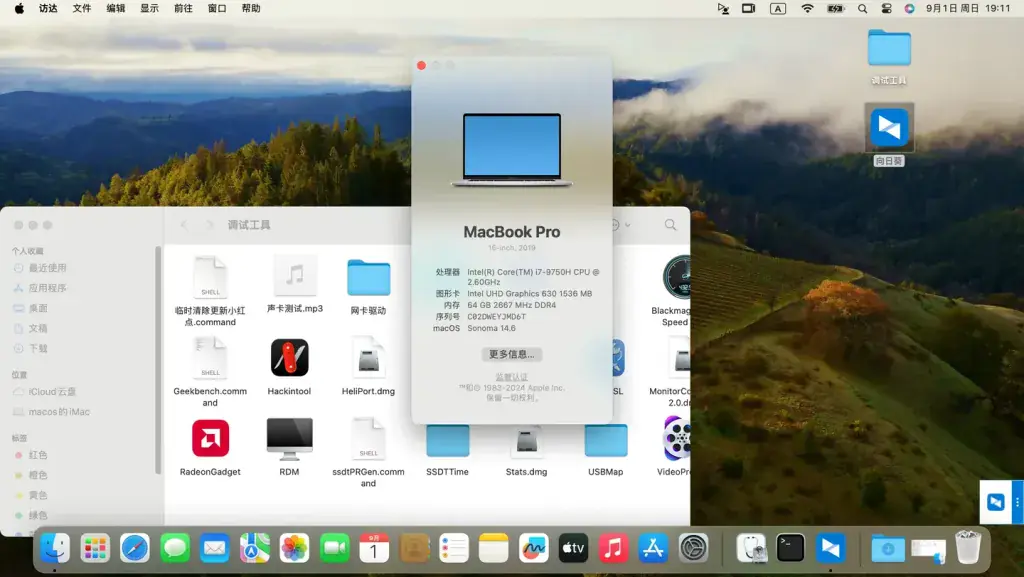Open Photos from the Dock

point(295,548)
